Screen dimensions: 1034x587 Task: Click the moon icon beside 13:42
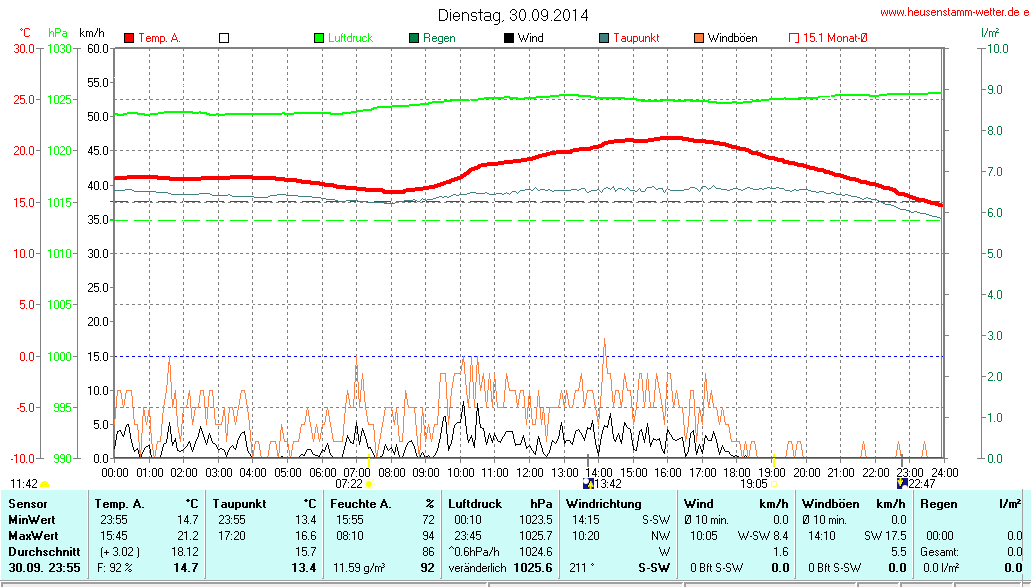pos(589,484)
